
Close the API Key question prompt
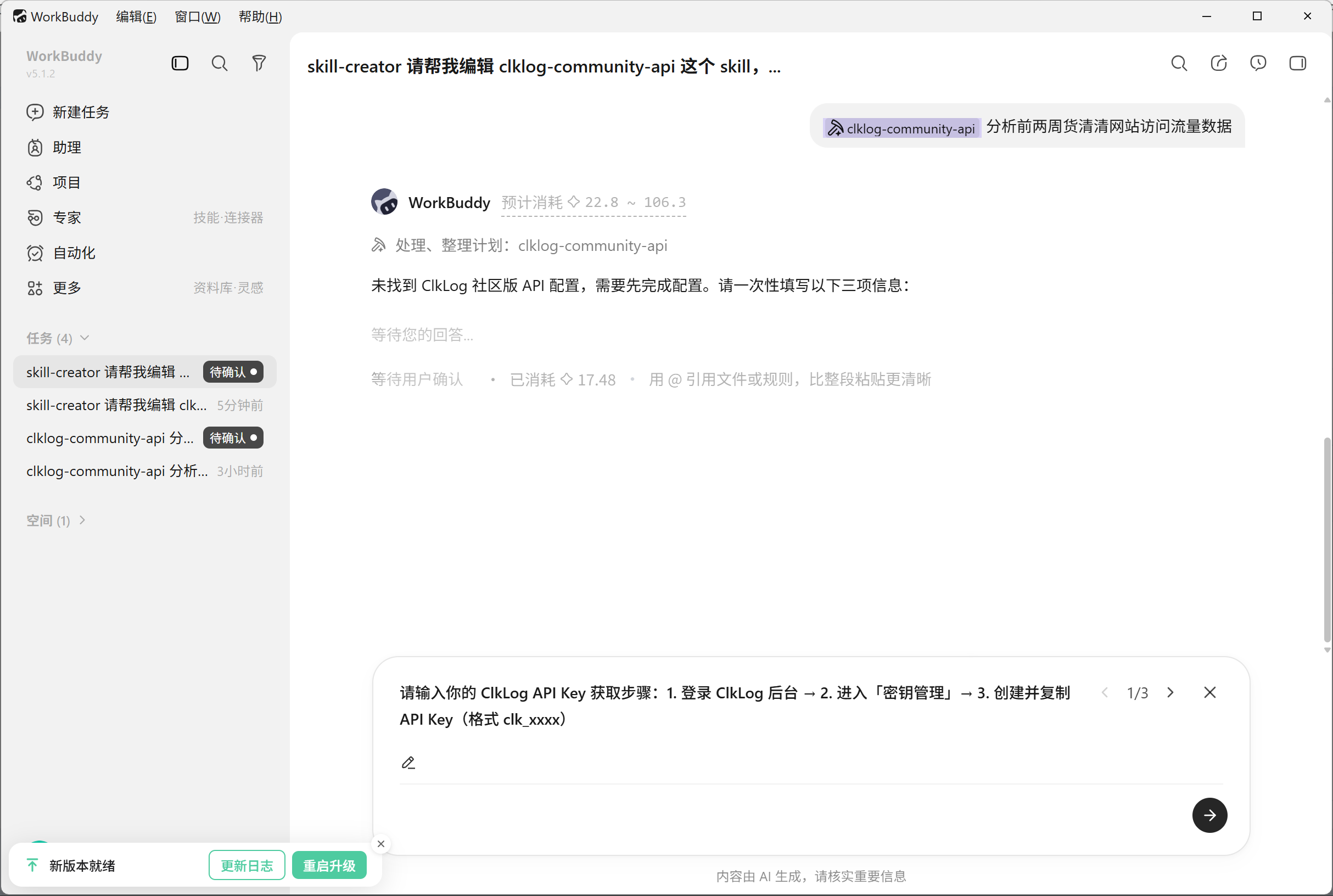click(x=1209, y=692)
